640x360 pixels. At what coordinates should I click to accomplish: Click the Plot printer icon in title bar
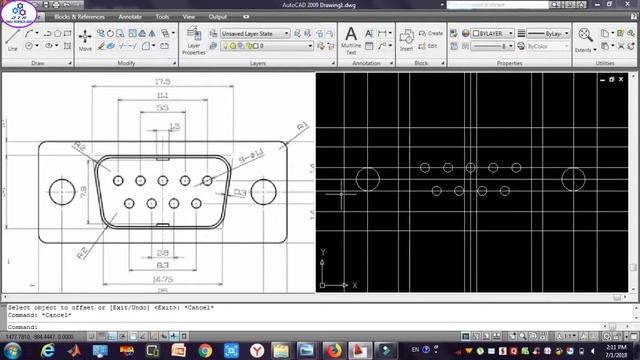click(x=56, y=5)
